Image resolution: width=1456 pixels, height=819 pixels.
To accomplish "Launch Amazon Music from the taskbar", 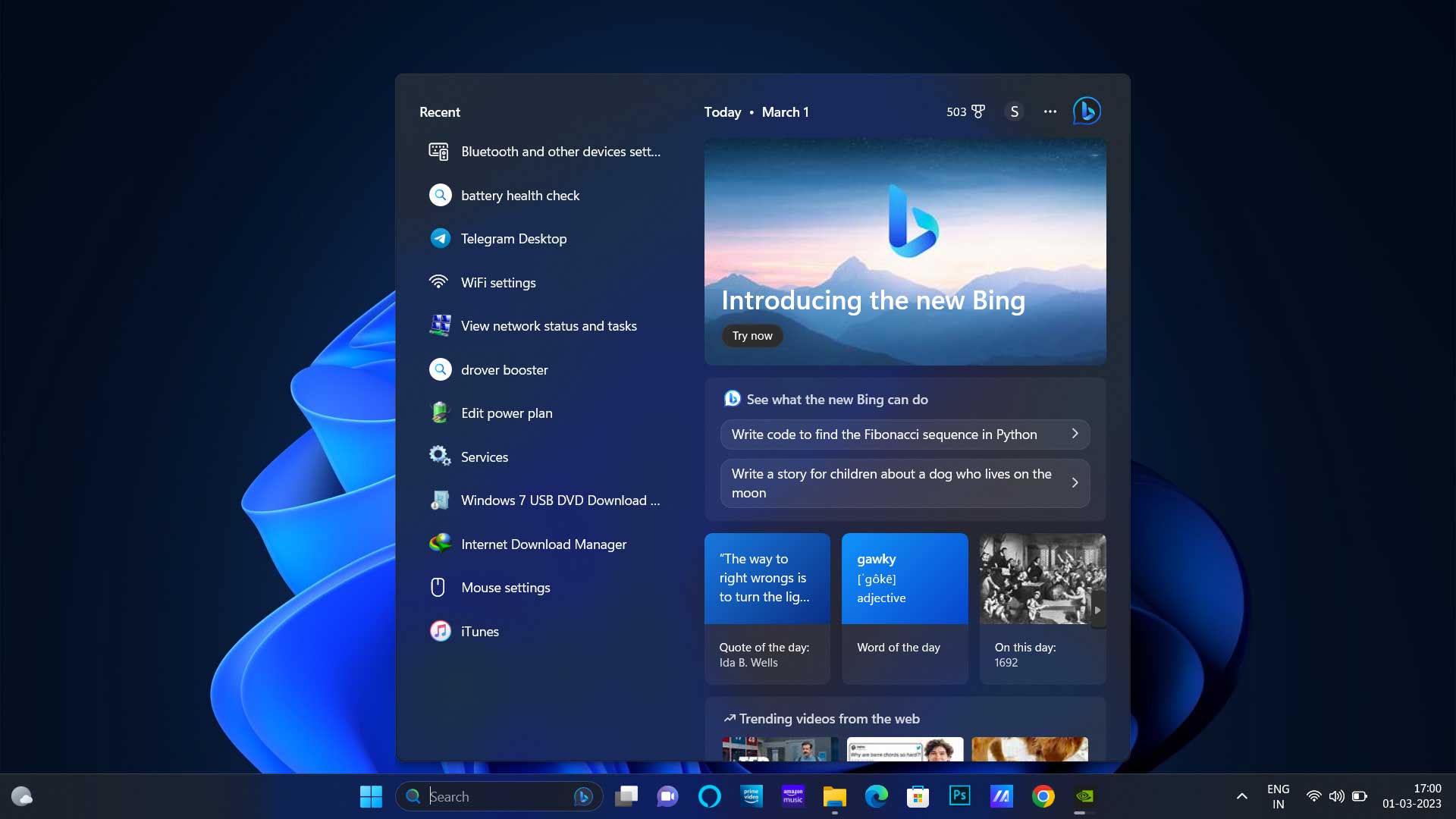I will pyautogui.click(x=793, y=796).
